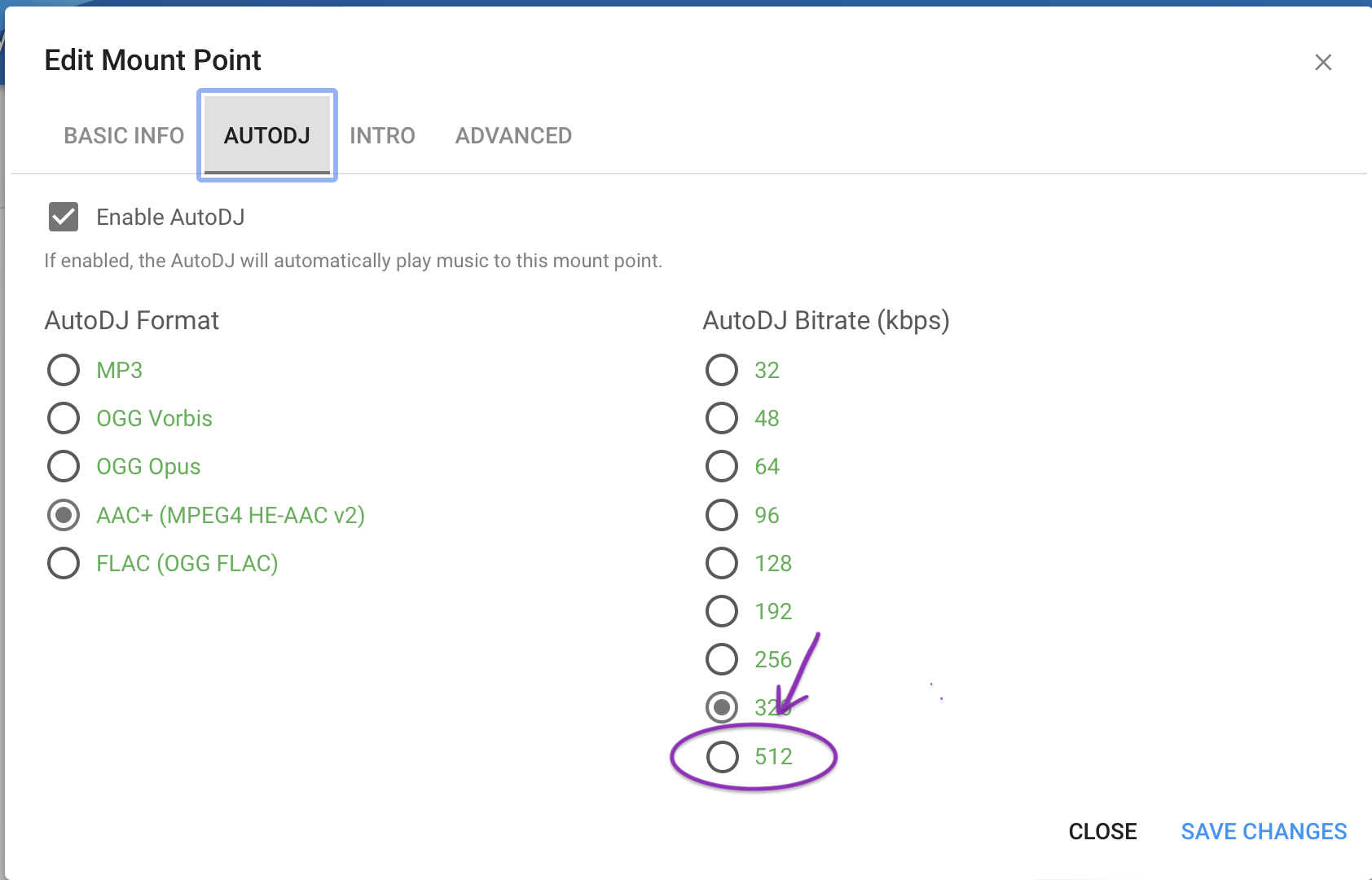Viewport: 1372px width, 880px height.
Task: Open the Intro tab
Action: click(x=382, y=135)
